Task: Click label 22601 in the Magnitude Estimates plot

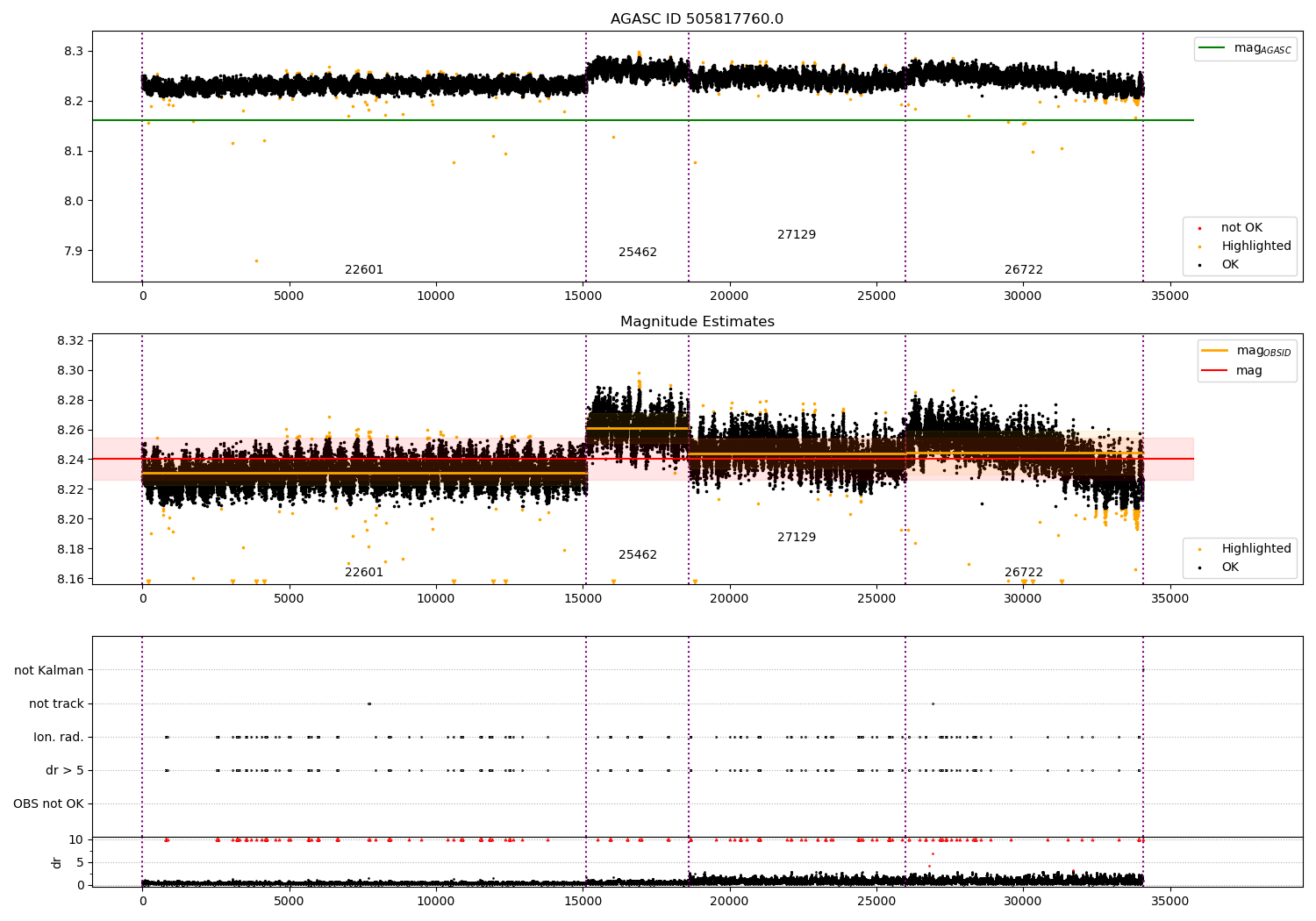Action: point(364,573)
